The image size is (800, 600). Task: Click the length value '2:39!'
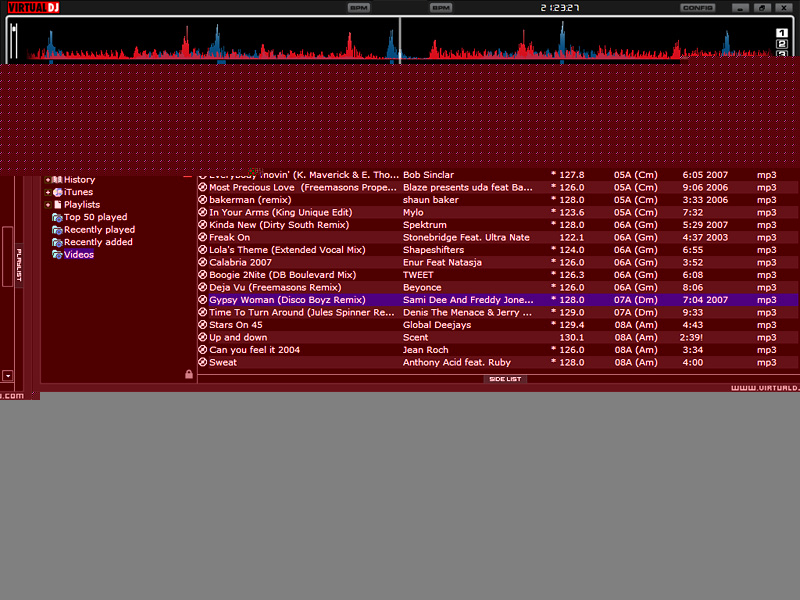pyautogui.click(x=691, y=337)
